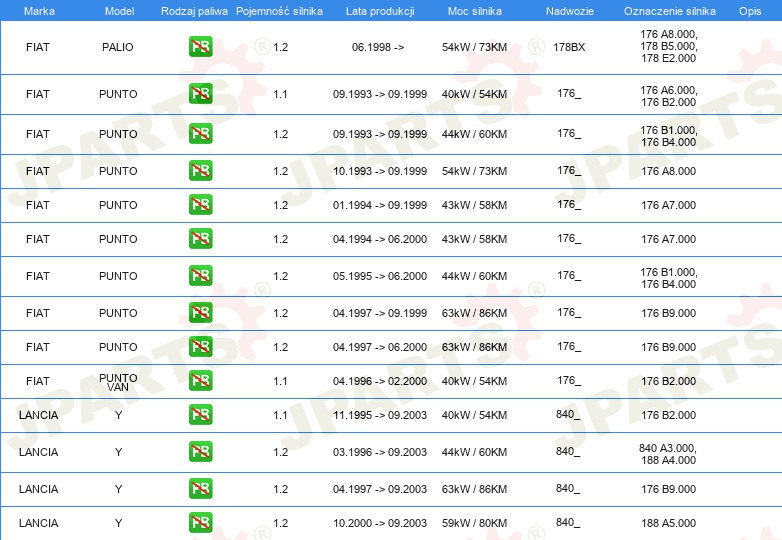Click the production date 06.1998 -> cell
Image resolution: width=782 pixels, height=540 pixels.
tap(378, 47)
